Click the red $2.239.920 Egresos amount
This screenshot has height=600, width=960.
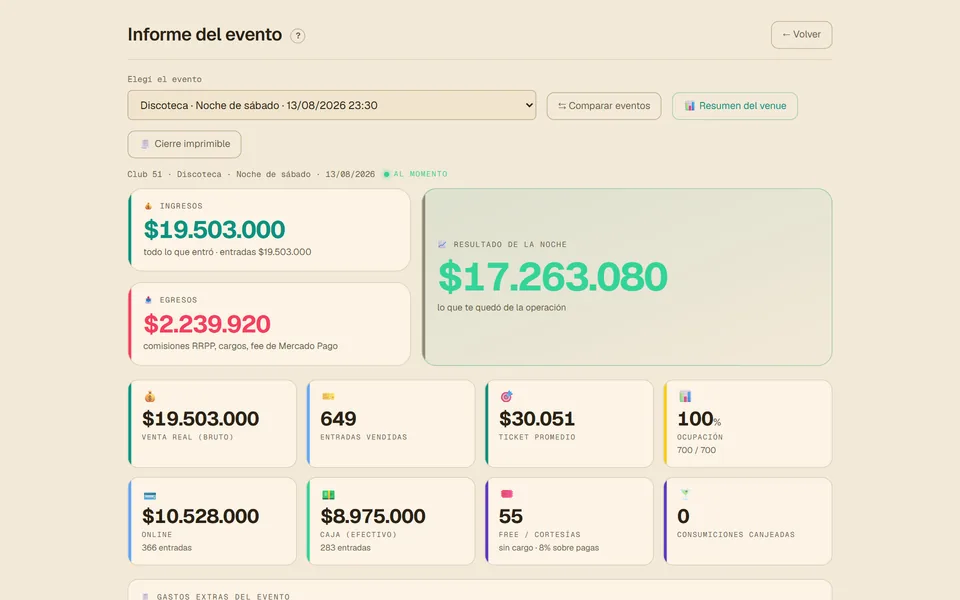207,324
